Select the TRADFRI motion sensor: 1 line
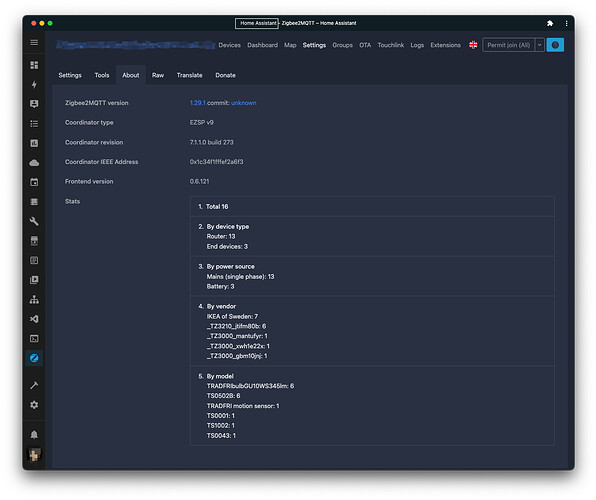This screenshot has height=500, width=596. 243,406
